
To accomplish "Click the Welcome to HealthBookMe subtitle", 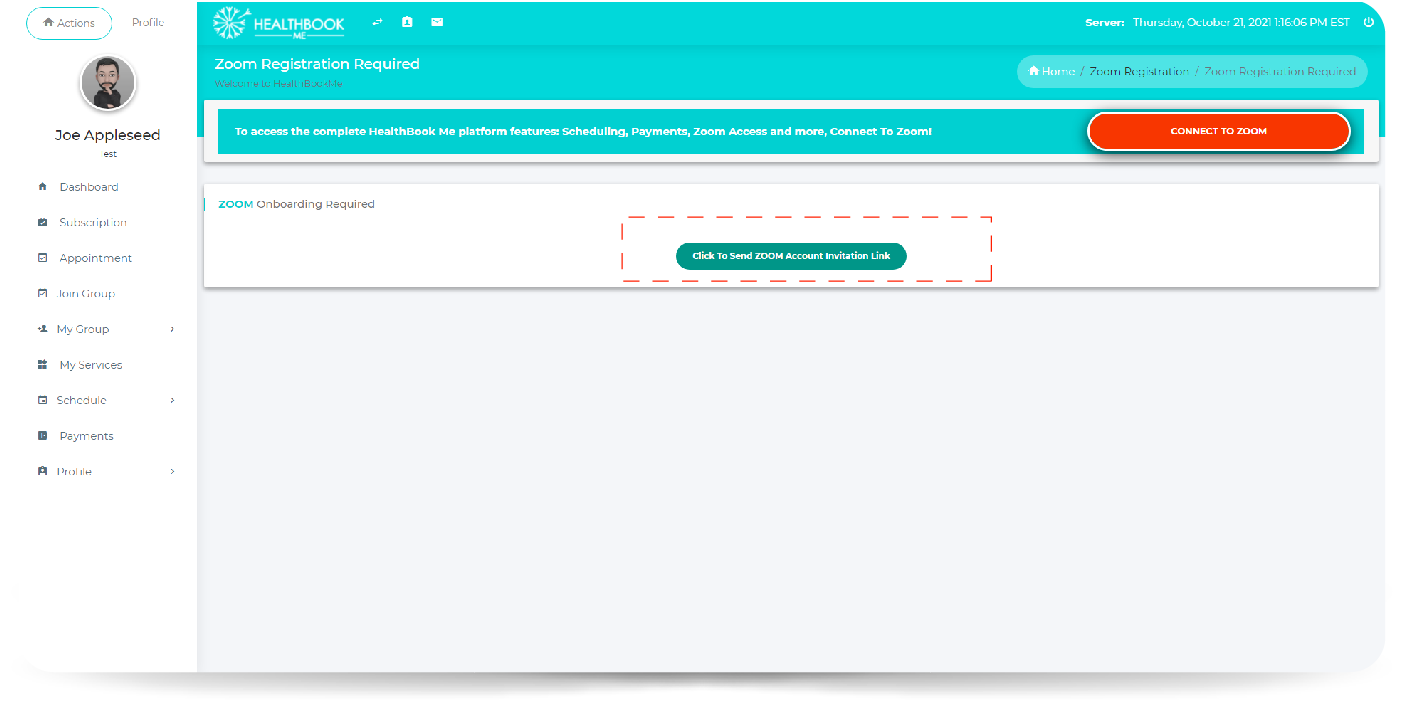I will coord(279,84).
